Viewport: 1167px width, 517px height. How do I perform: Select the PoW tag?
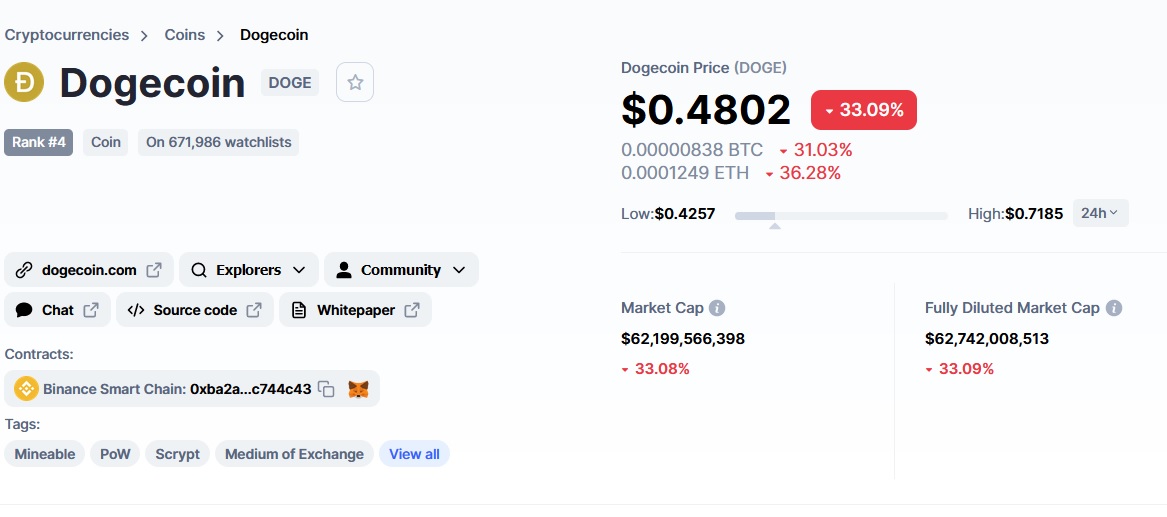[115, 454]
